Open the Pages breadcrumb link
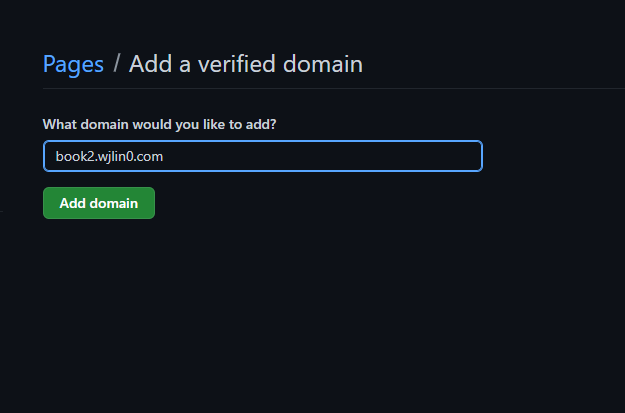This screenshot has width=625, height=413. [x=73, y=65]
